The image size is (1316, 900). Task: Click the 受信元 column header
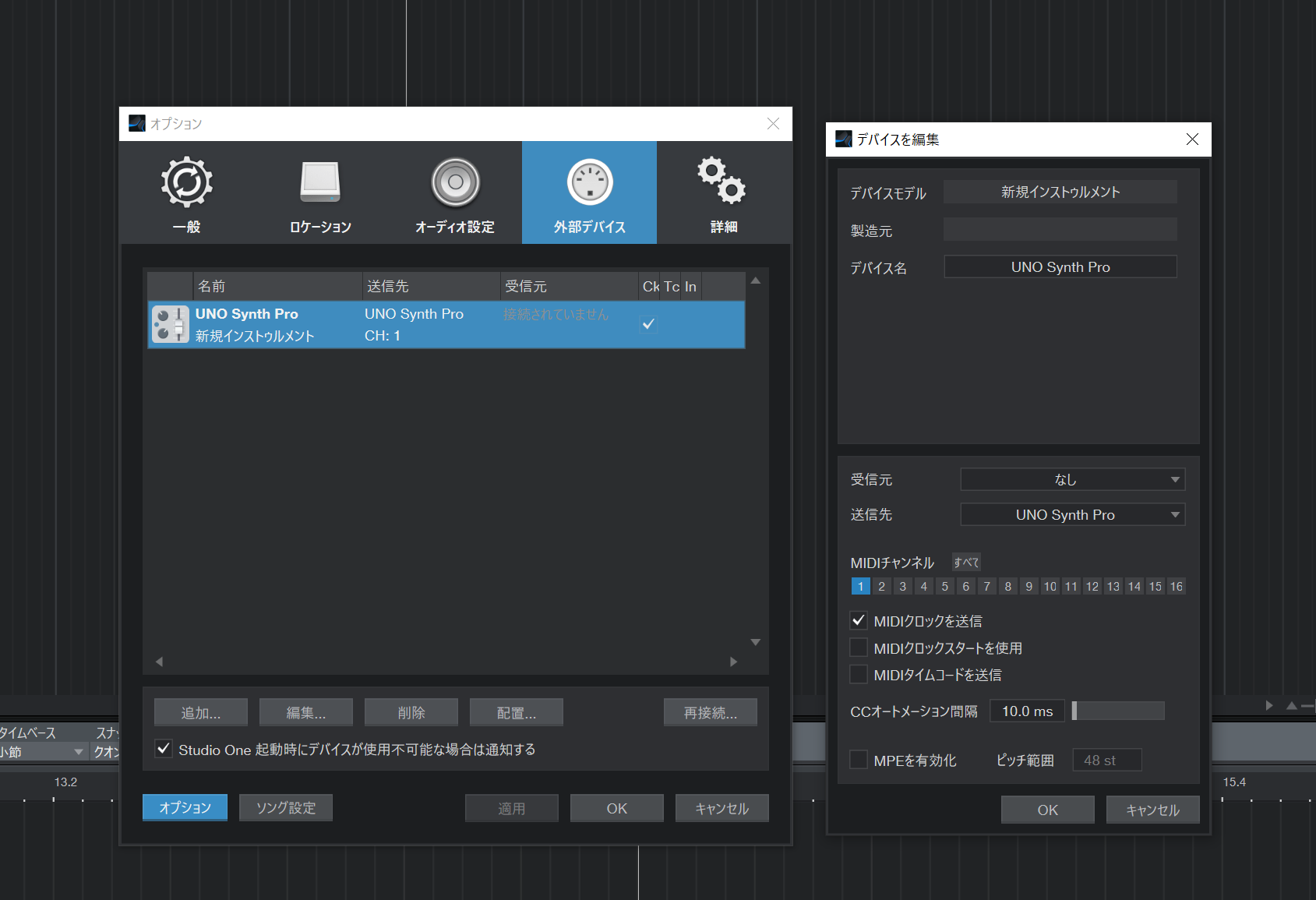(x=569, y=286)
